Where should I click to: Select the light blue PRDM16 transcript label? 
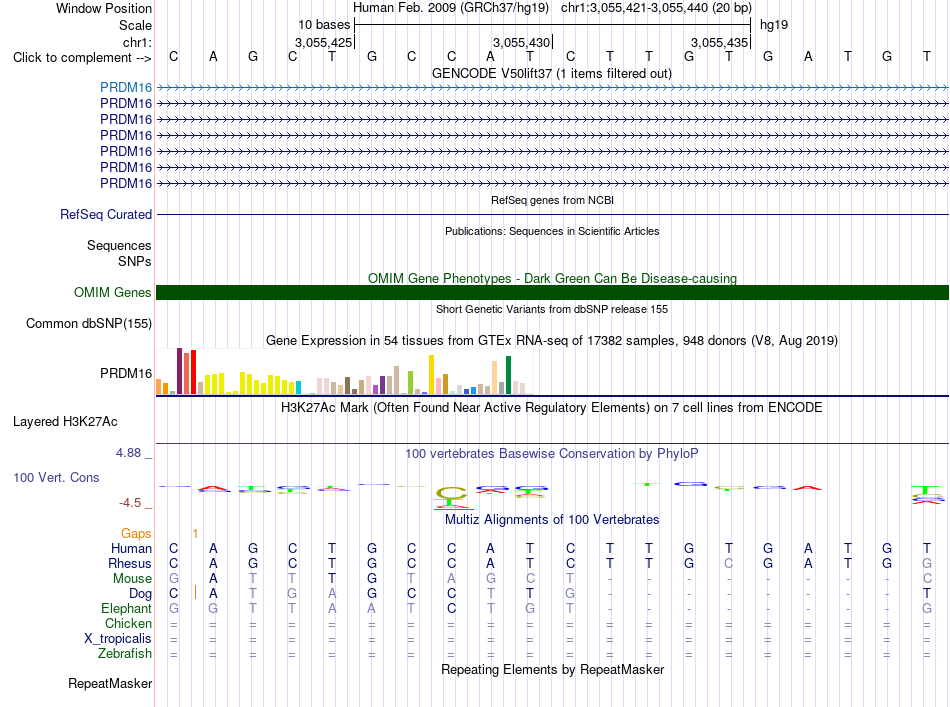(x=126, y=87)
